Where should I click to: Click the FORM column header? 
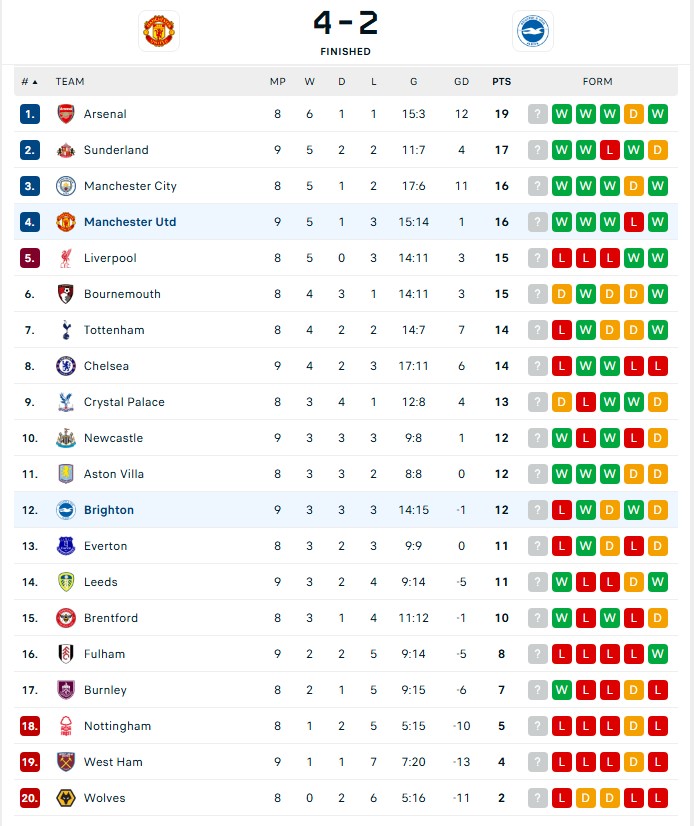597,82
